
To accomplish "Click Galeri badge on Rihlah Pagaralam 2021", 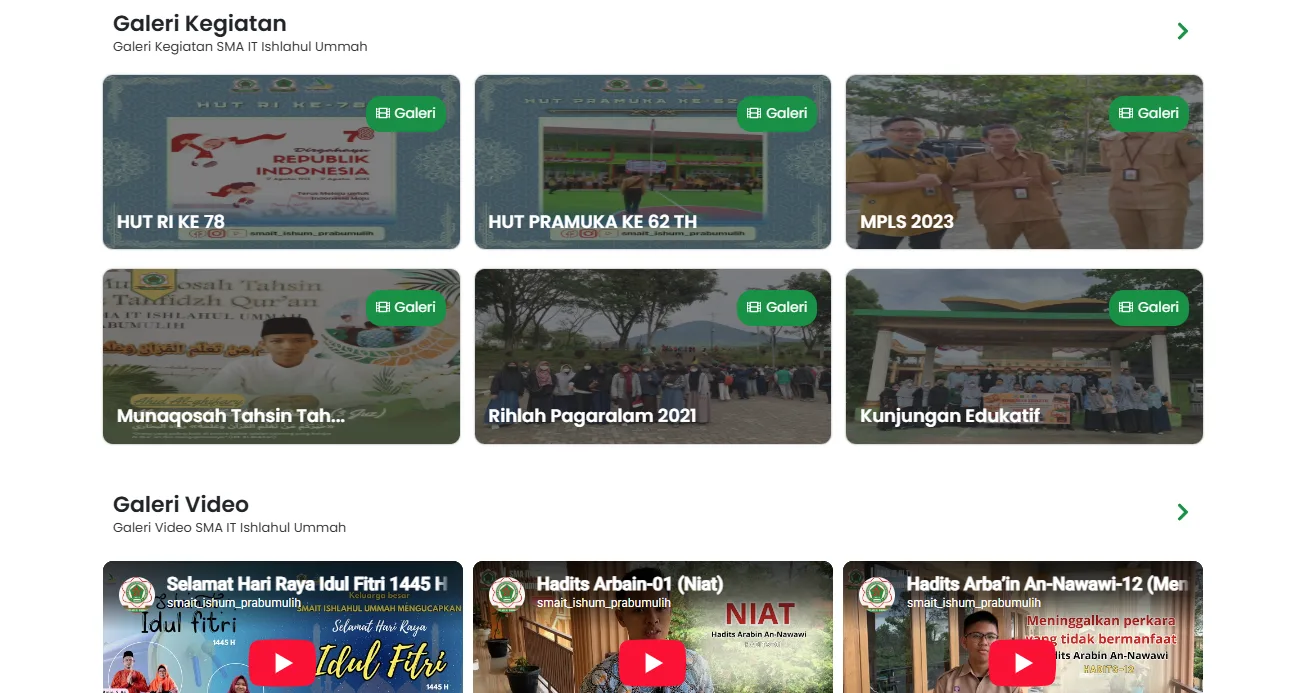I will [777, 307].
